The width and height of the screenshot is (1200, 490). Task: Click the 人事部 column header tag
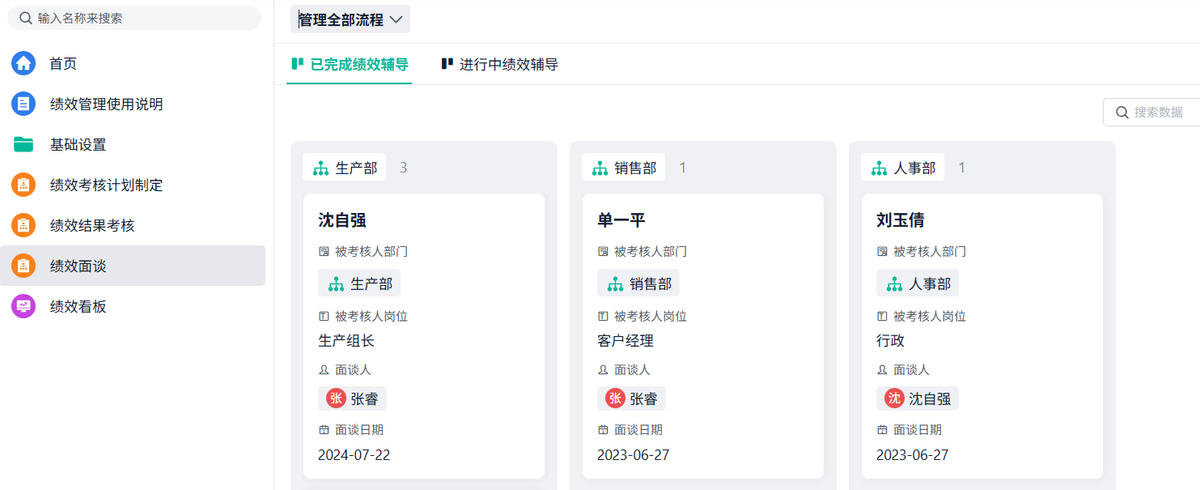tap(903, 168)
